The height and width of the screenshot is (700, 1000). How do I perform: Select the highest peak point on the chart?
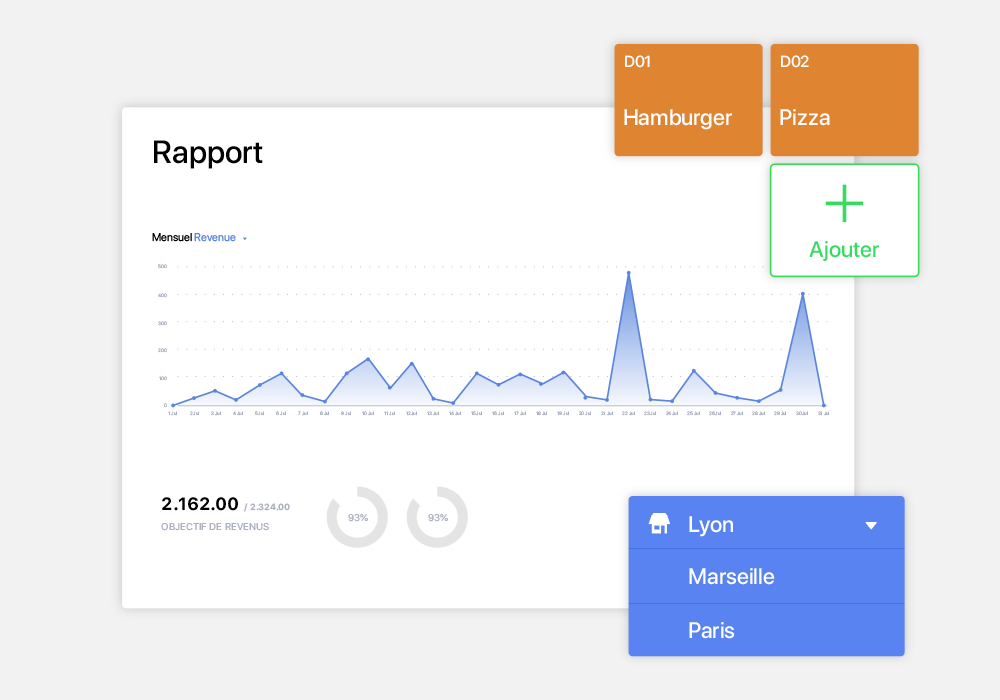click(x=629, y=273)
